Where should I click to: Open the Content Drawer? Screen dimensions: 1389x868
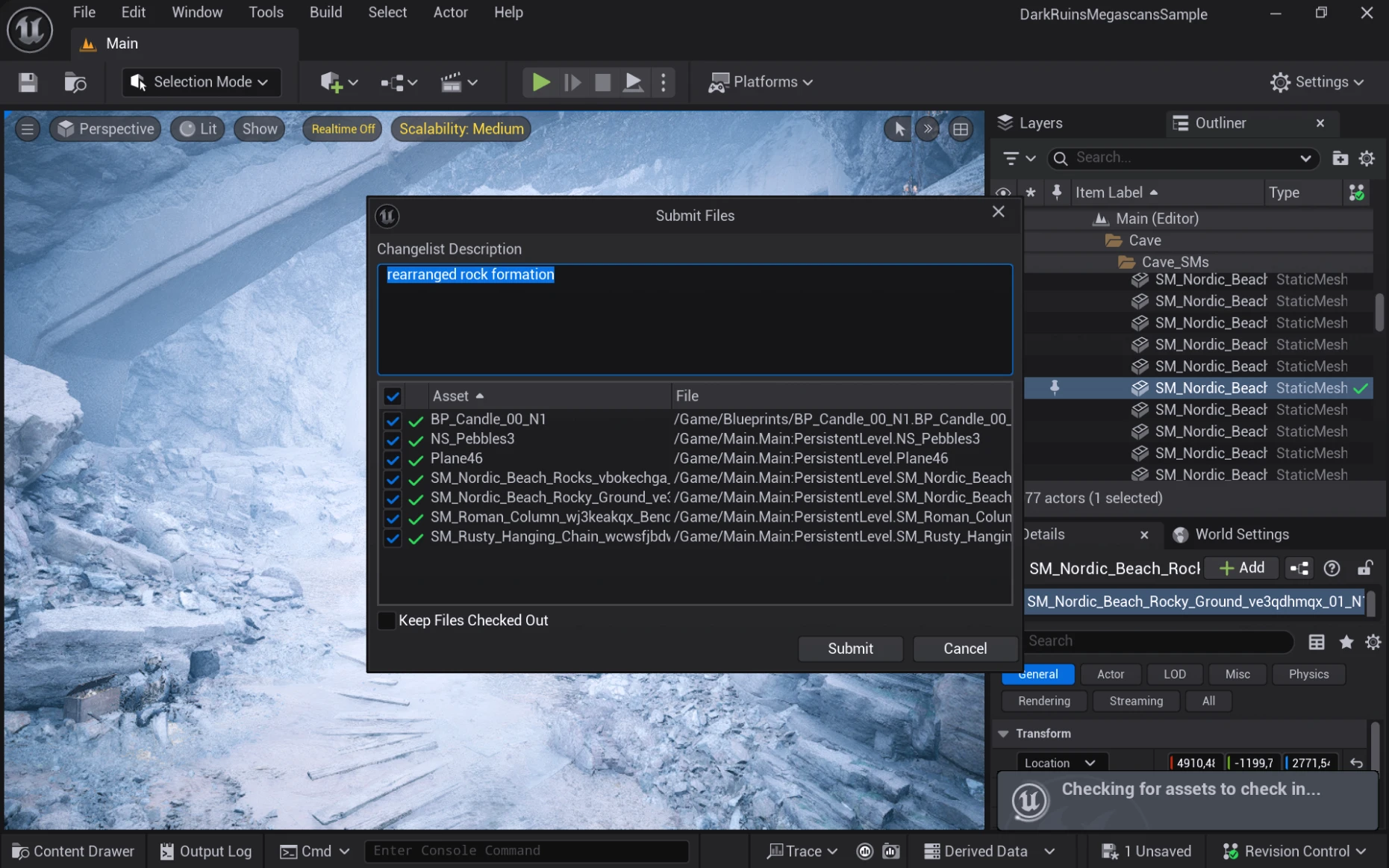tap(72, 851)
